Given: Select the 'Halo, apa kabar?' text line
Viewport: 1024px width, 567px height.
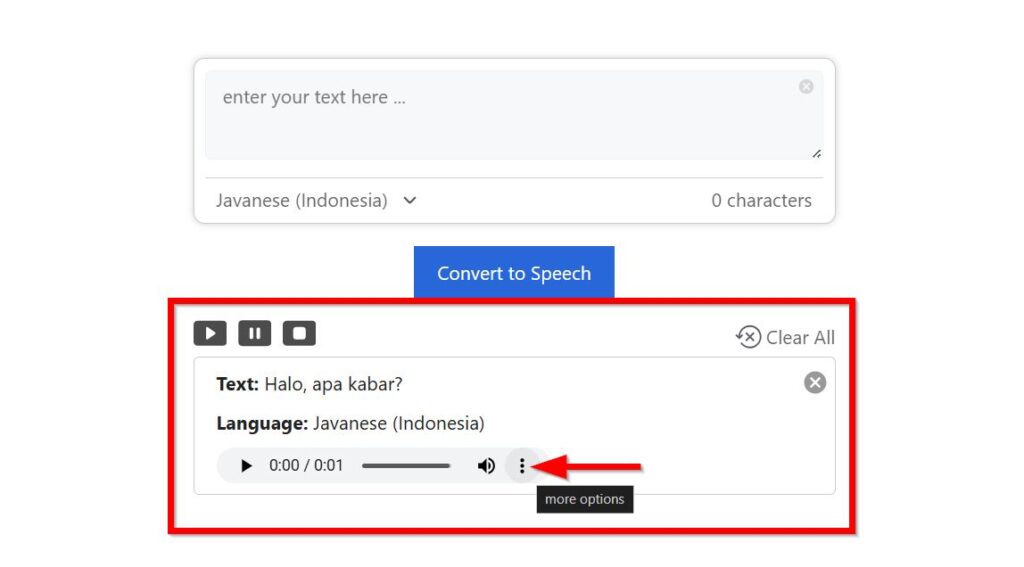Looking at the screenshot, I should point(310,384).
